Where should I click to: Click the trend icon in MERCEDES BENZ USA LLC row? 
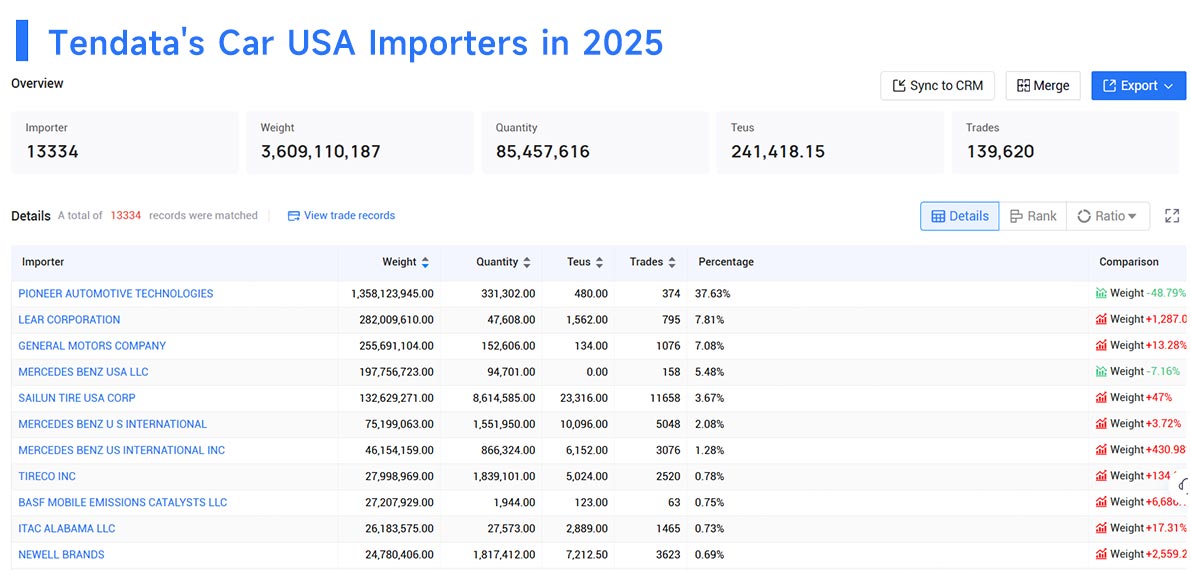click(x=1101, y=371)
